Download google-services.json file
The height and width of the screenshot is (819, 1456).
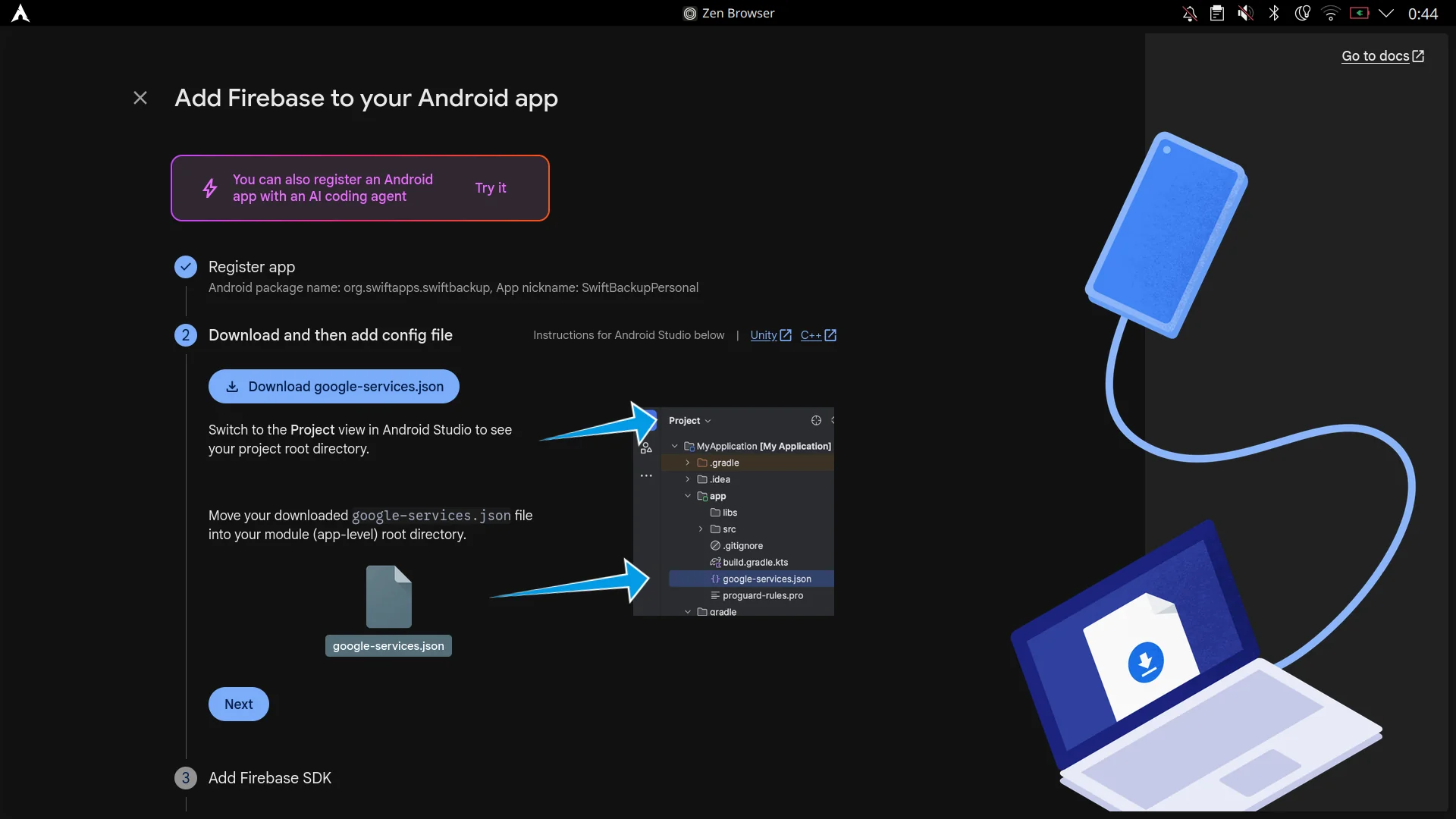[x=334, y=387]
